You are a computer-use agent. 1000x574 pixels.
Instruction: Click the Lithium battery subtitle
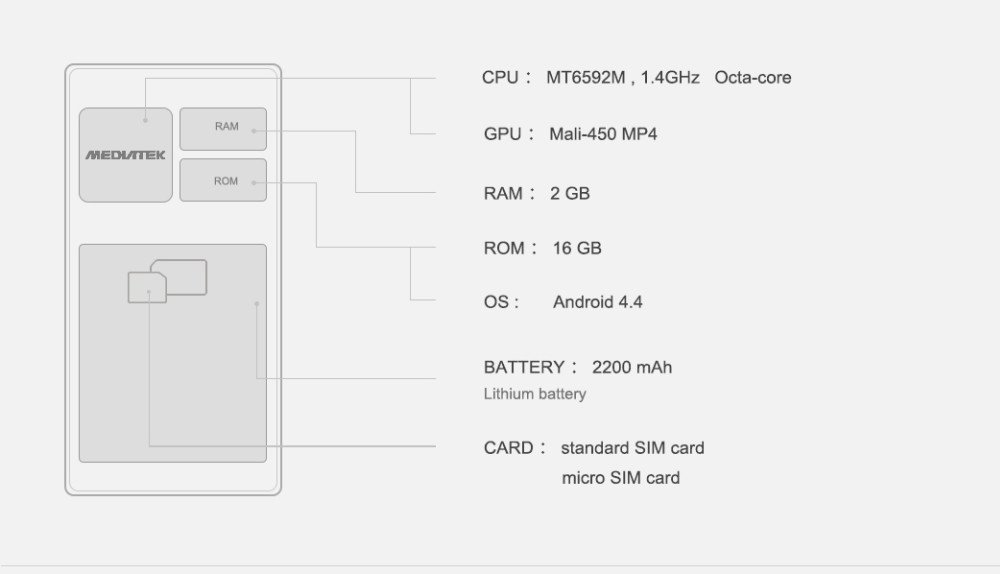pyautogui.click(x=535, y=394)
